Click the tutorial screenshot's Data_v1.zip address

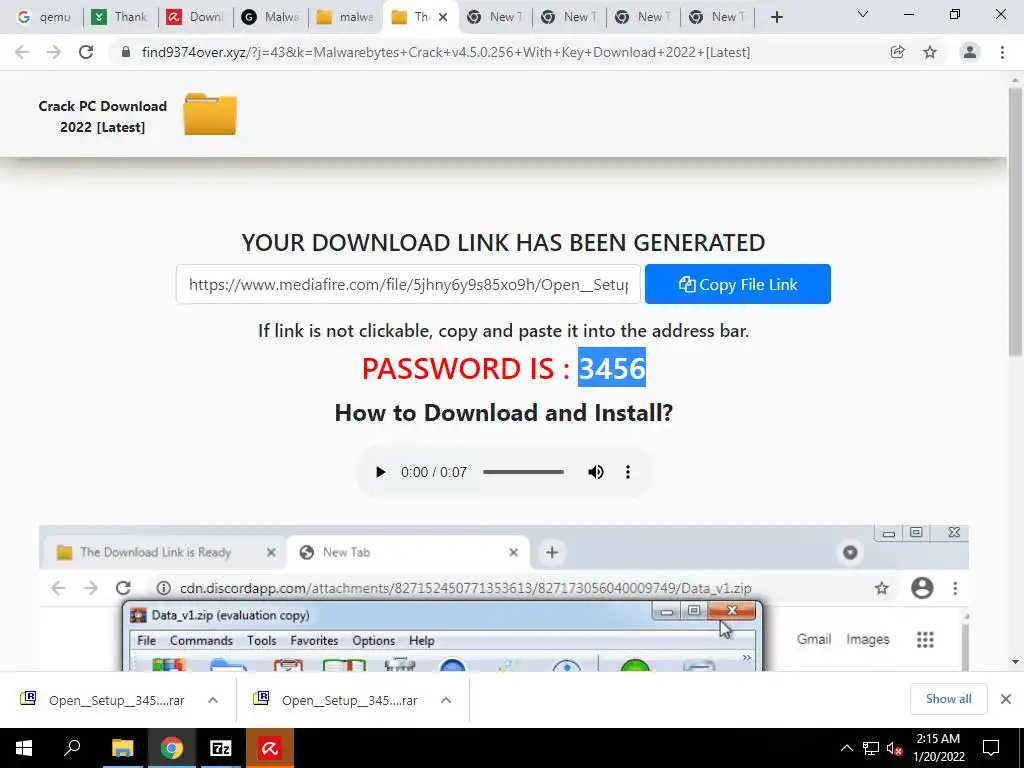(x=465, y=588)
